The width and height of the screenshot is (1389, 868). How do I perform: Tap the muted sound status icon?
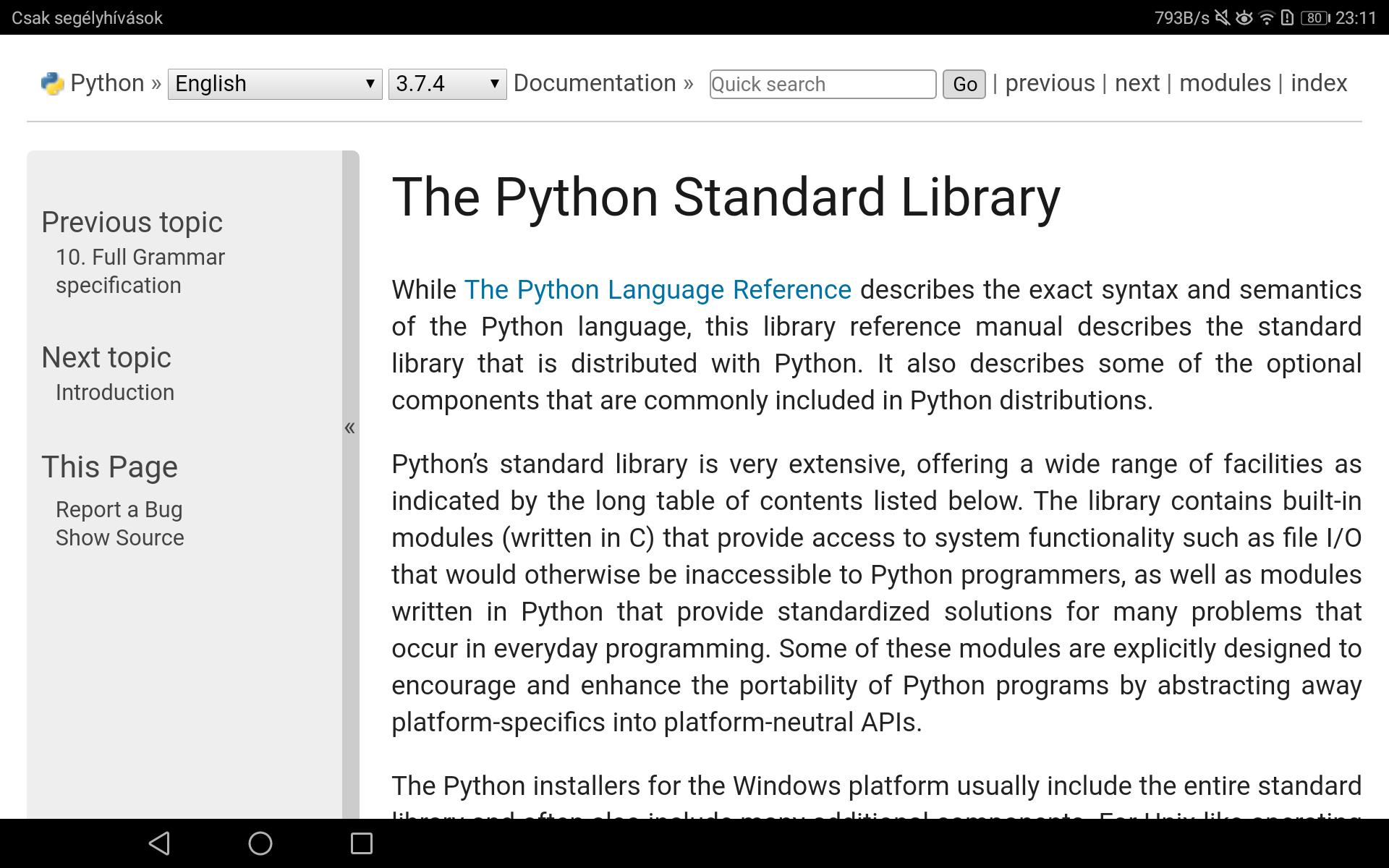pyautogui.click(x=1222, y=18)
